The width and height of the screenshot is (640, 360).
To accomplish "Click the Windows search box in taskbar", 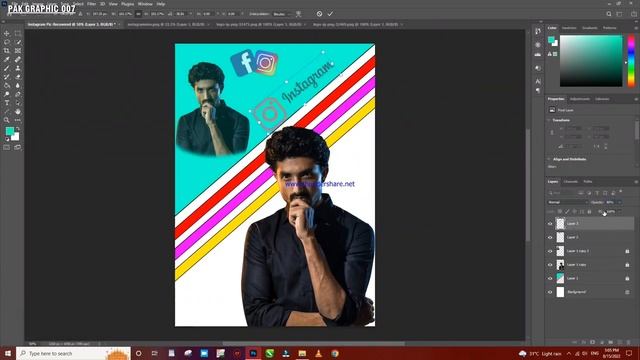I will click(x=73, y=353).
